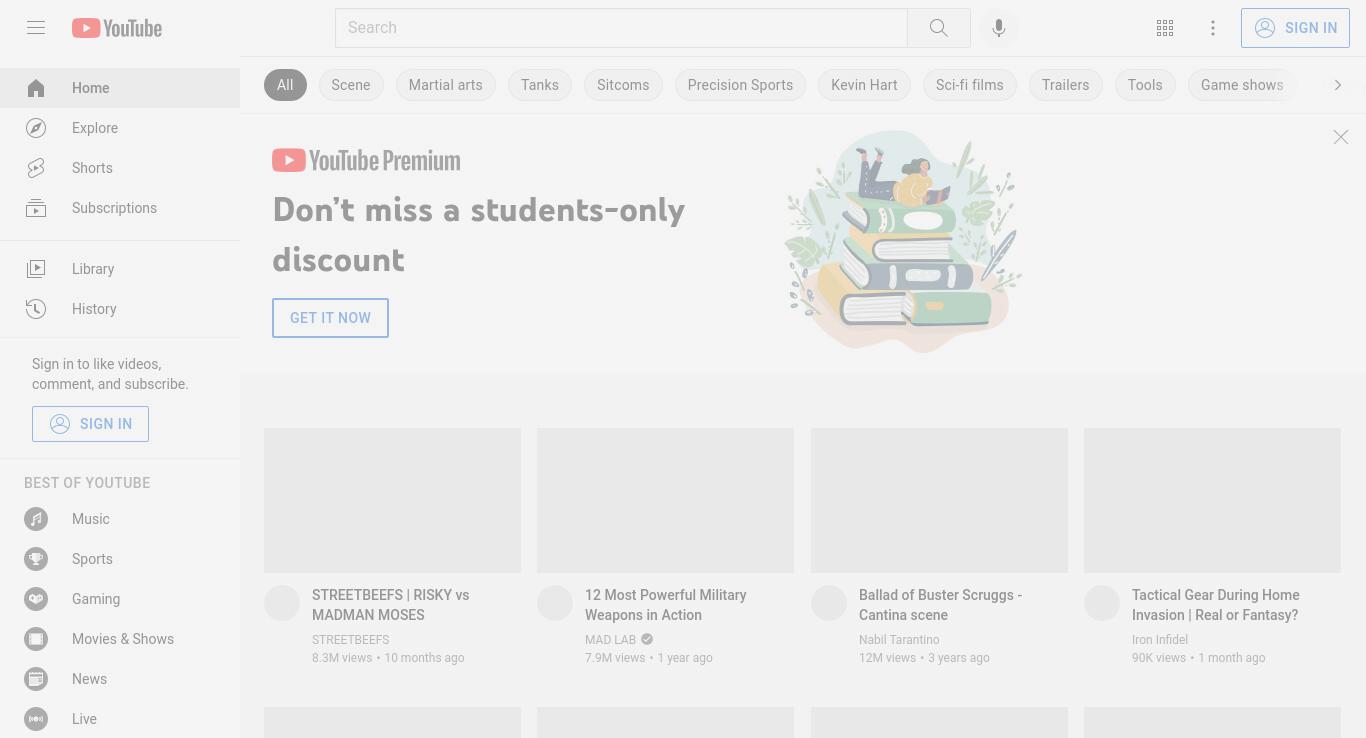Select the Martial arts chip
The image size is (1366, 738).
(446, 85)
